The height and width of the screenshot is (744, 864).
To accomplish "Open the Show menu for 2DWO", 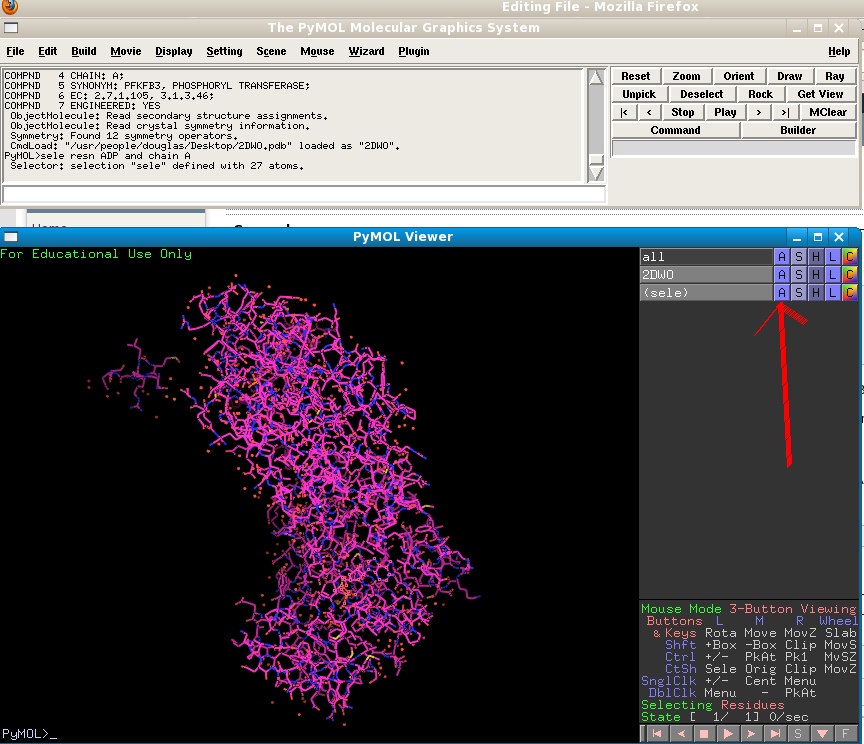I will pos(798,274).
